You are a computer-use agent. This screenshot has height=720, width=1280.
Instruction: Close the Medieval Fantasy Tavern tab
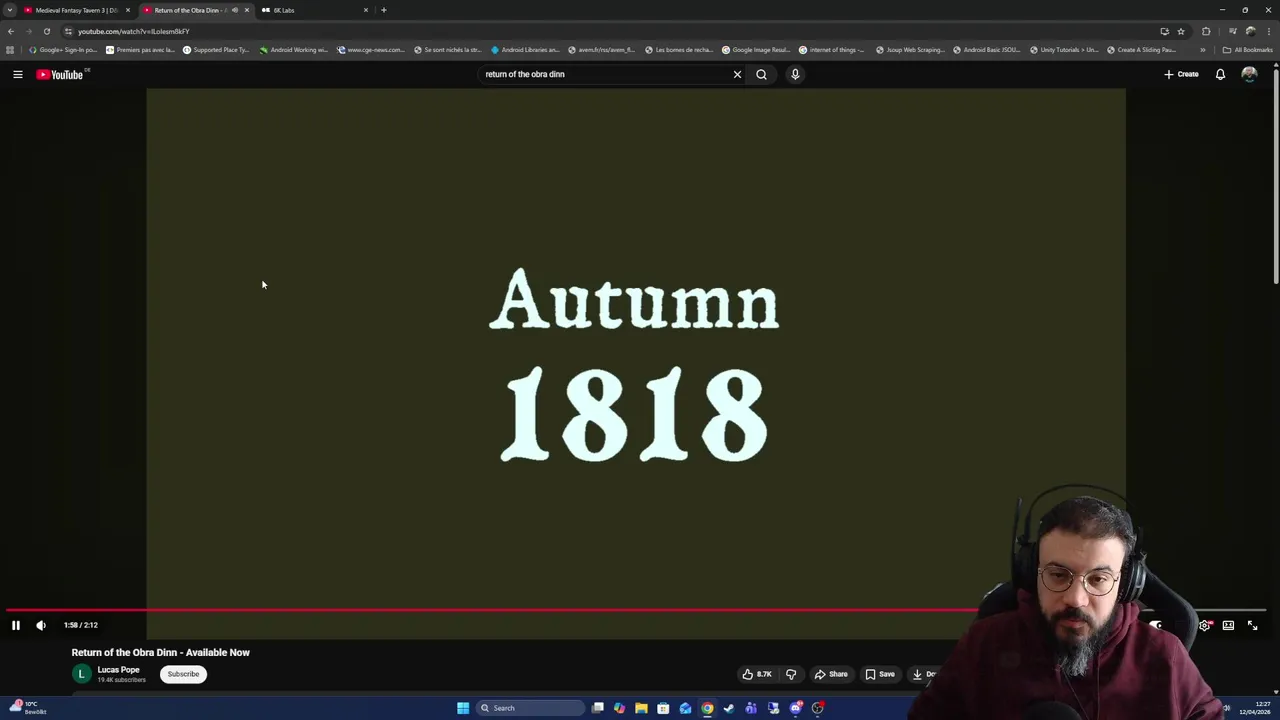coord(128,10)
